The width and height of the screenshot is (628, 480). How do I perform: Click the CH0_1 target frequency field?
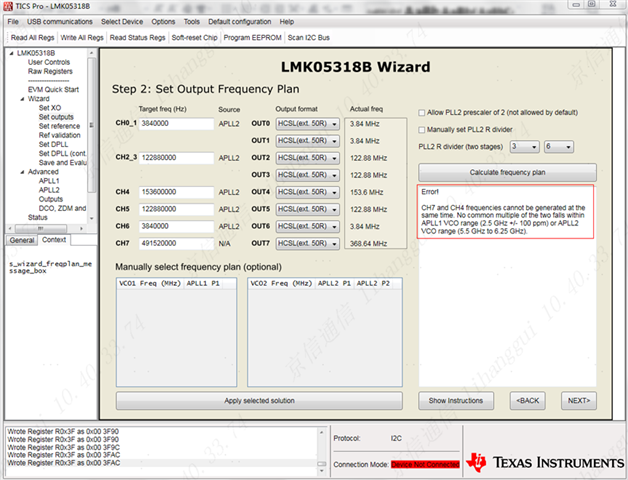[x=176, y=124]
